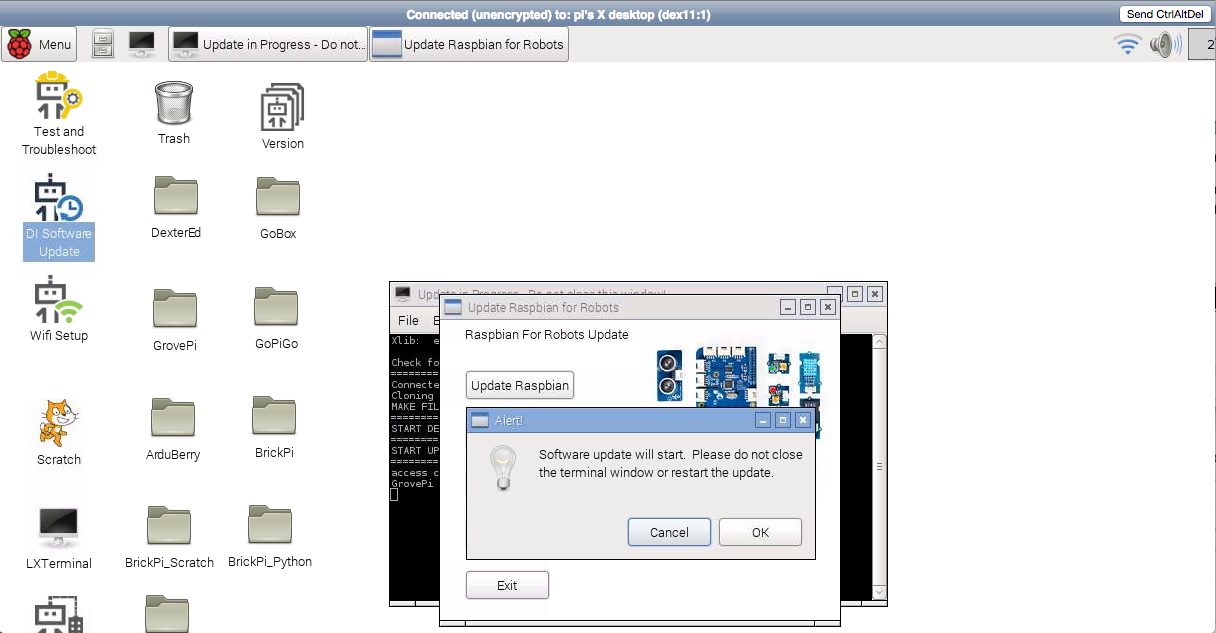Select the Update Raspbian for Robots taskbar entry
1216x633 pixels.
coord(469,44)
